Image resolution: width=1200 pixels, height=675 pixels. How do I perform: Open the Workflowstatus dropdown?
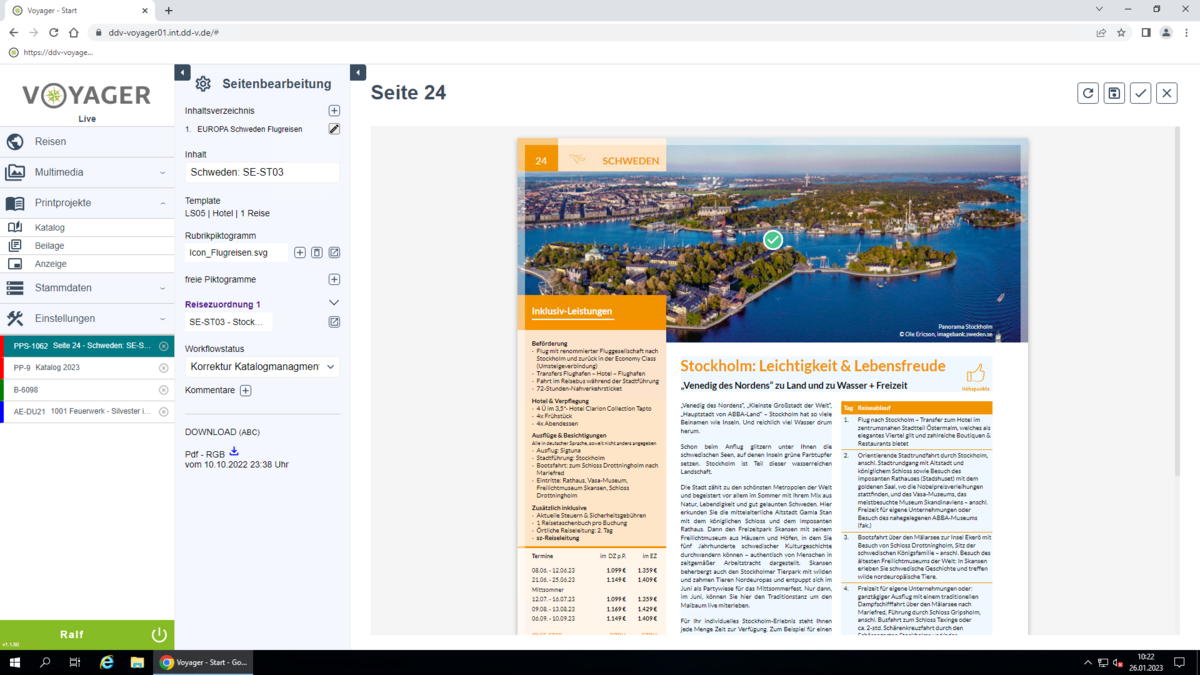click(x=262, y=367)
